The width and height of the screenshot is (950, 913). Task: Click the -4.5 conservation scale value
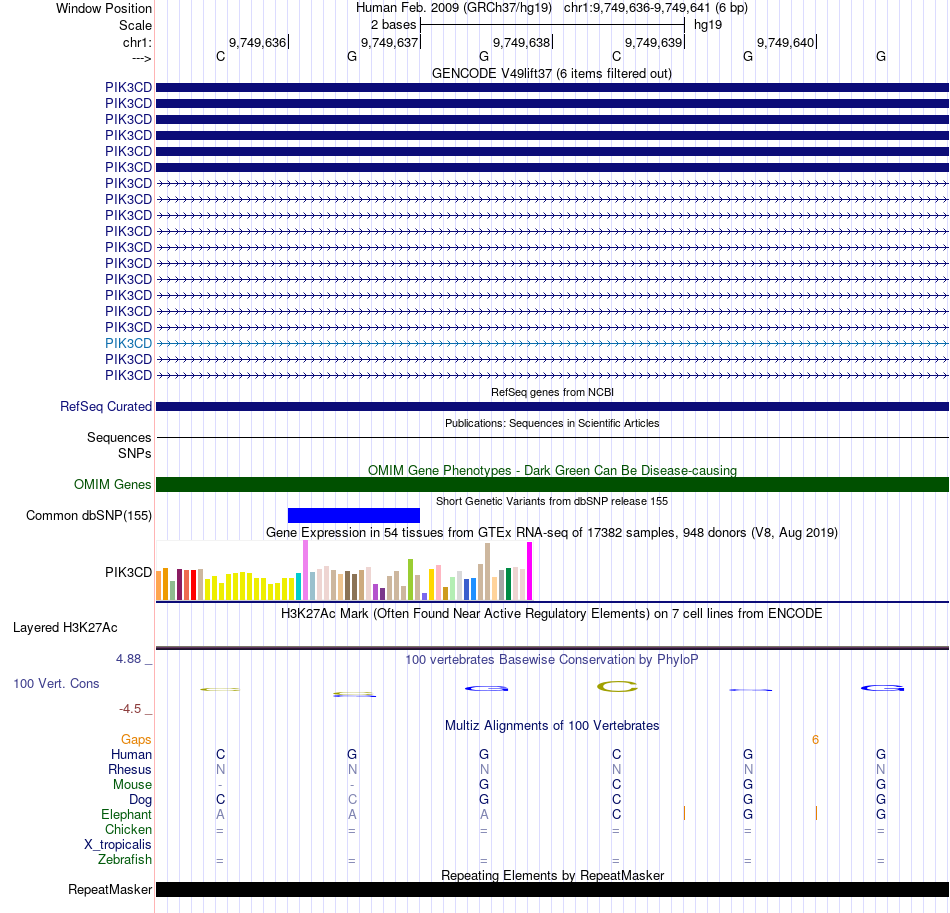tap(130, 709)
